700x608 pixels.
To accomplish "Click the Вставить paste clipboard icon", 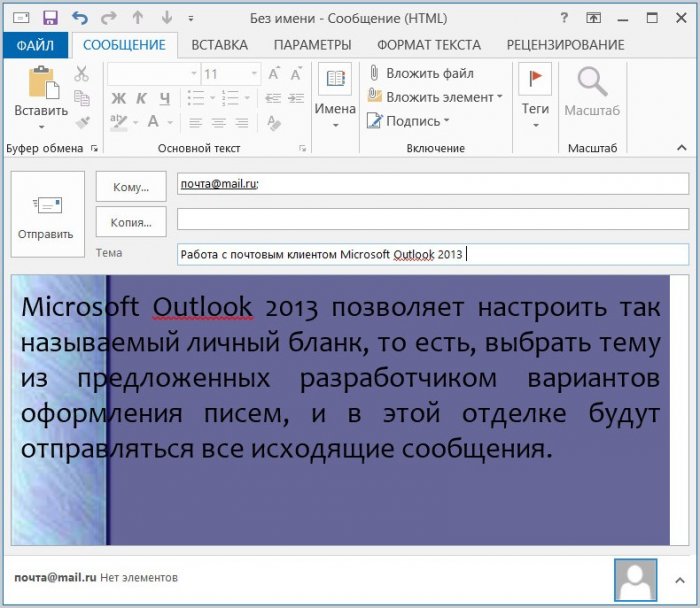I will click(x=43, y=83).
